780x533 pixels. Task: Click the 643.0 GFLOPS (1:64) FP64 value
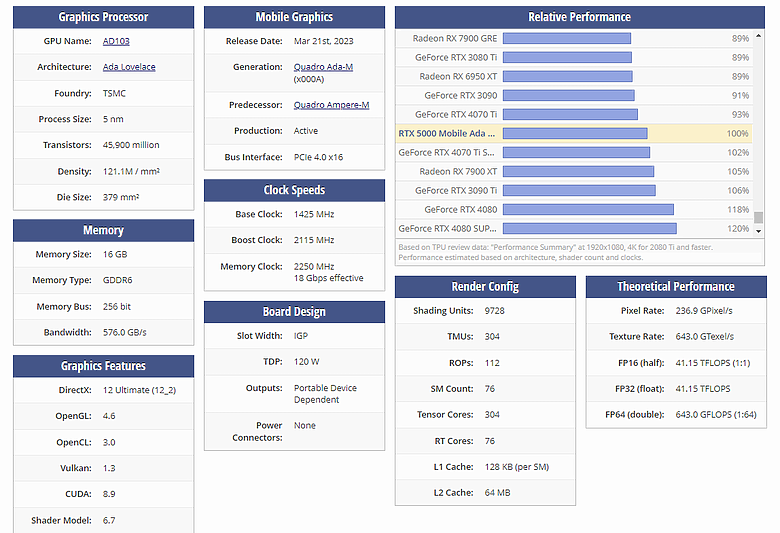click(x=716, y=415)
